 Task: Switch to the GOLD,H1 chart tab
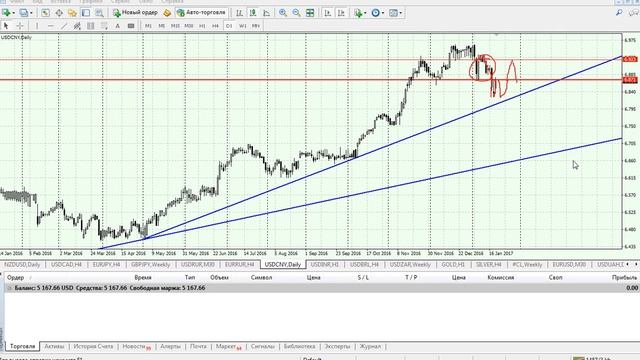point(453,264)
